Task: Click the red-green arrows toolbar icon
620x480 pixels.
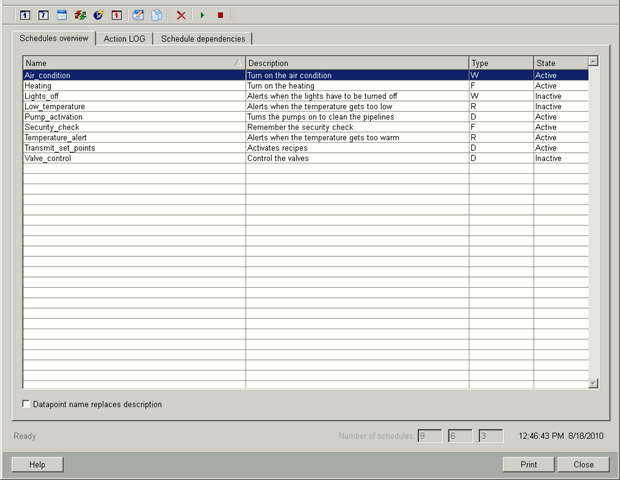Action: 79,15
